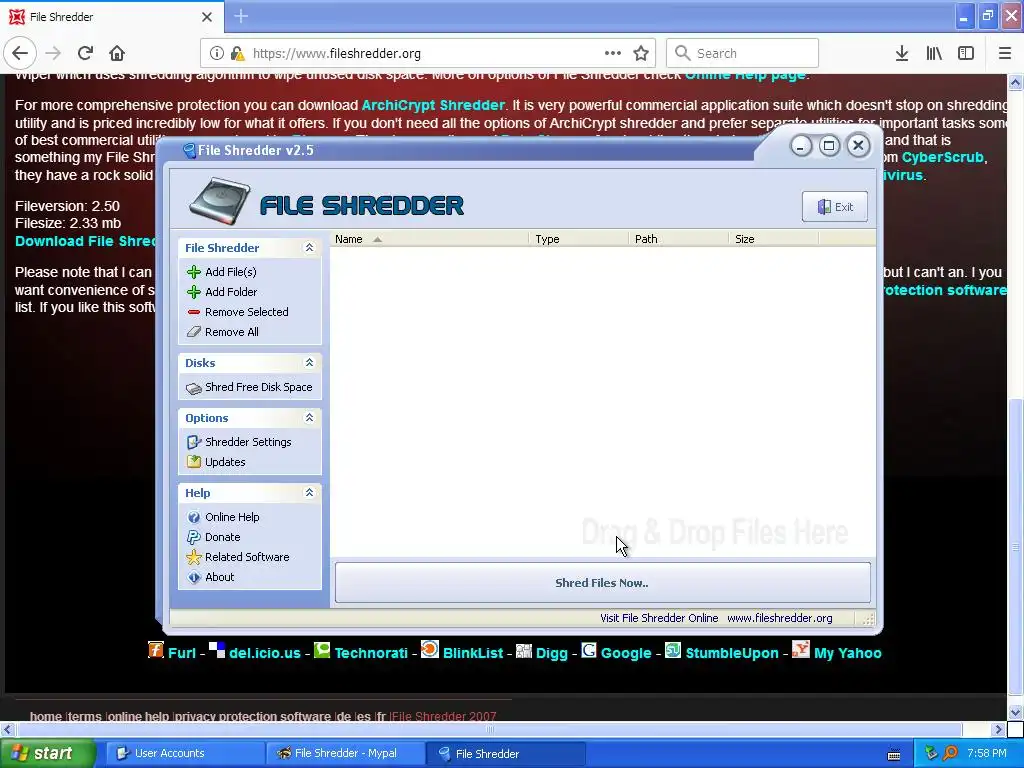Bookmark this page with star icon
The height and width of the screenshot is (768, 1024).
[x=641, y=54]
